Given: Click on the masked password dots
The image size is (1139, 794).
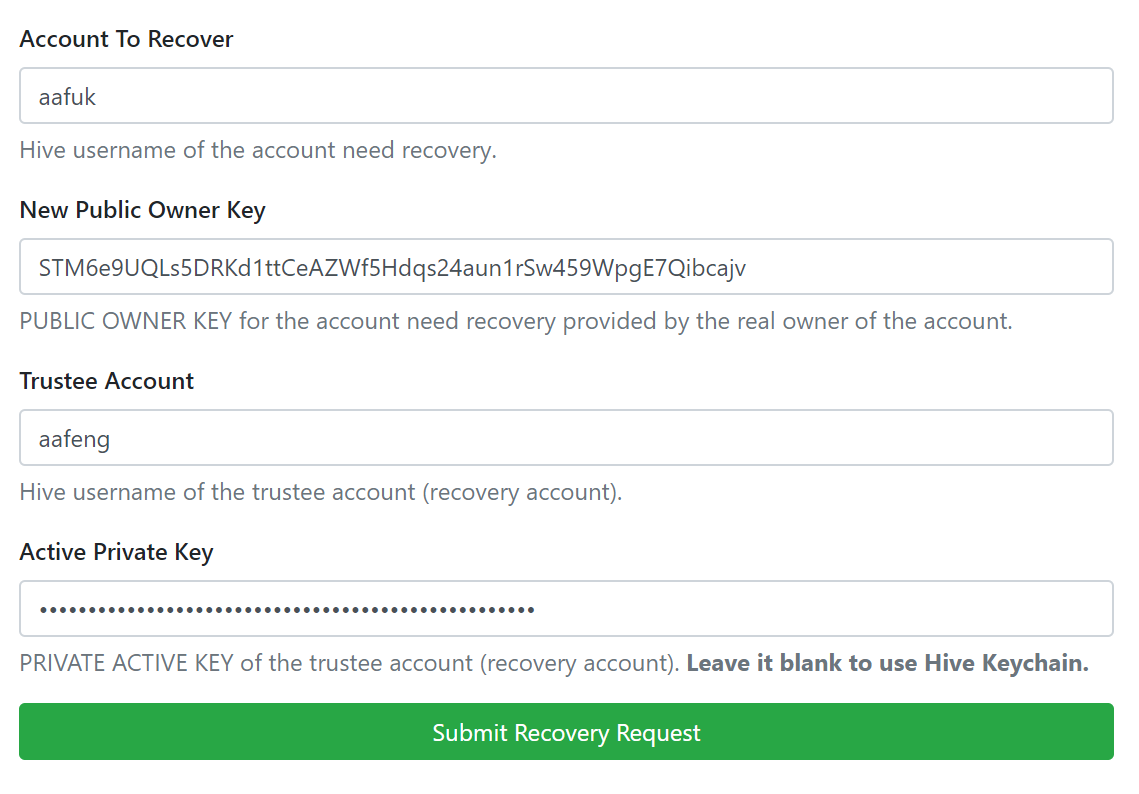Looking at the screenshot, I should [x=287, y=609].
